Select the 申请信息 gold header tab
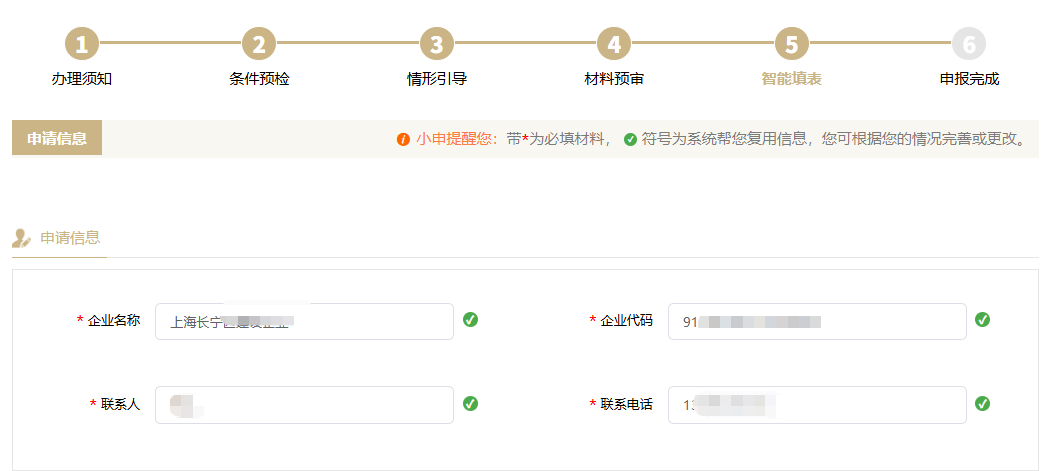 pyautogui.click(x=57, y=139)
